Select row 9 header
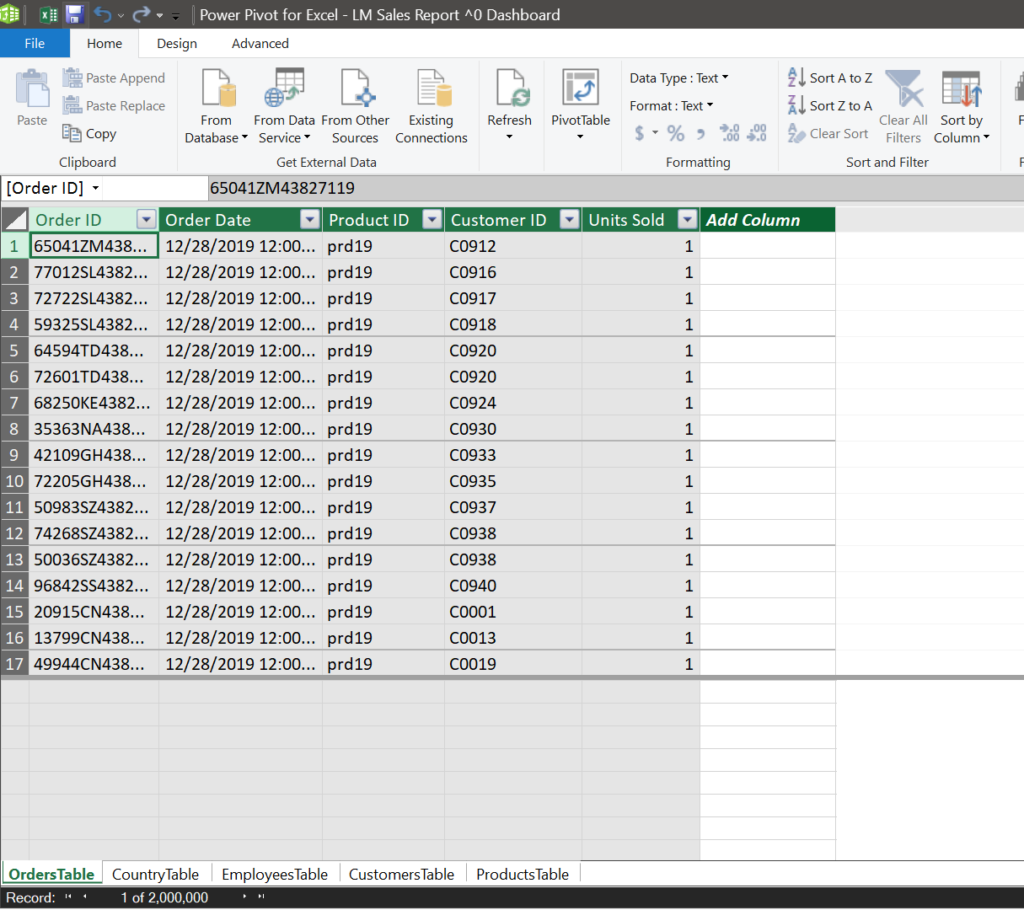This screenshot has height=910, width=1024. click(x=14, y=455)
